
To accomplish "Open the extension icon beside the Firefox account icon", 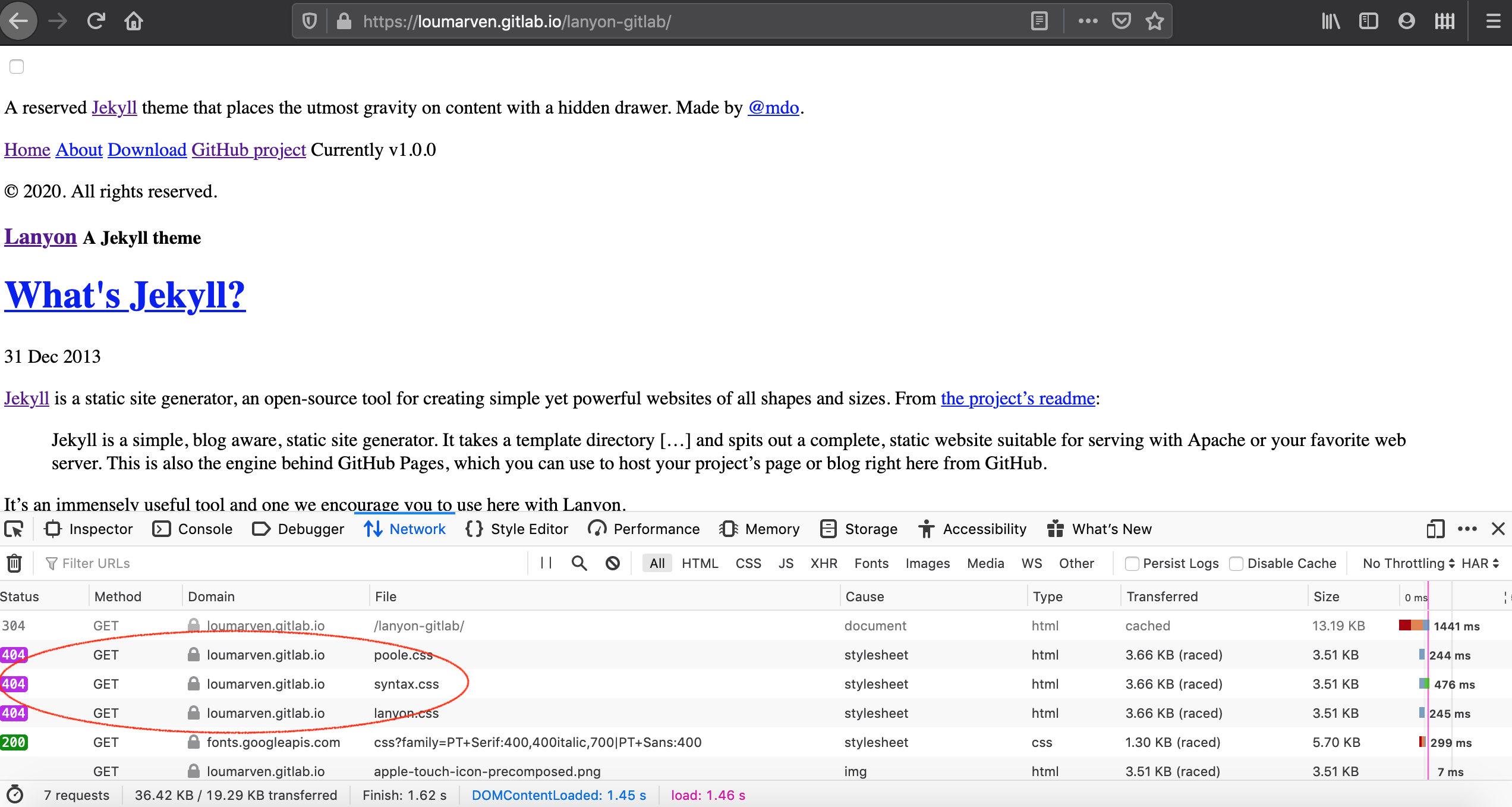I will (x=1444, y=21).
